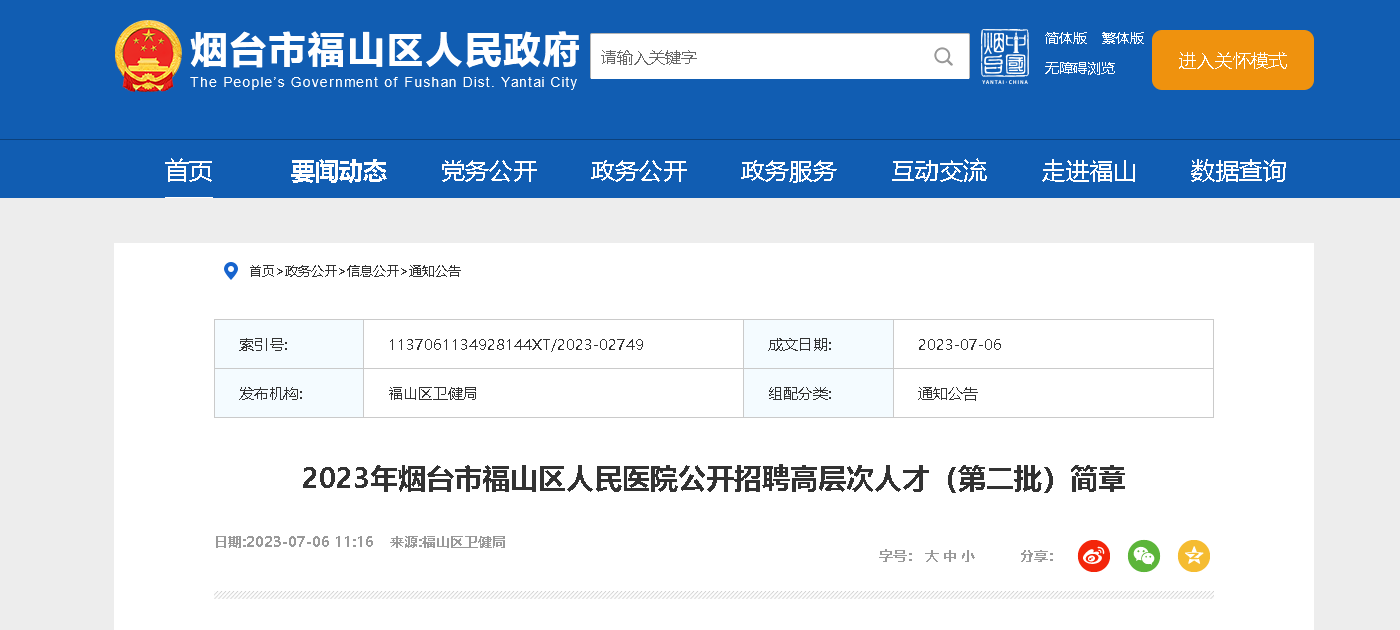Image resolution: width=1400 pixels, height=630 pixels.
Task: Open 互动交流 navigation tab
Action: pyautogui.click(x=939, y=171)
